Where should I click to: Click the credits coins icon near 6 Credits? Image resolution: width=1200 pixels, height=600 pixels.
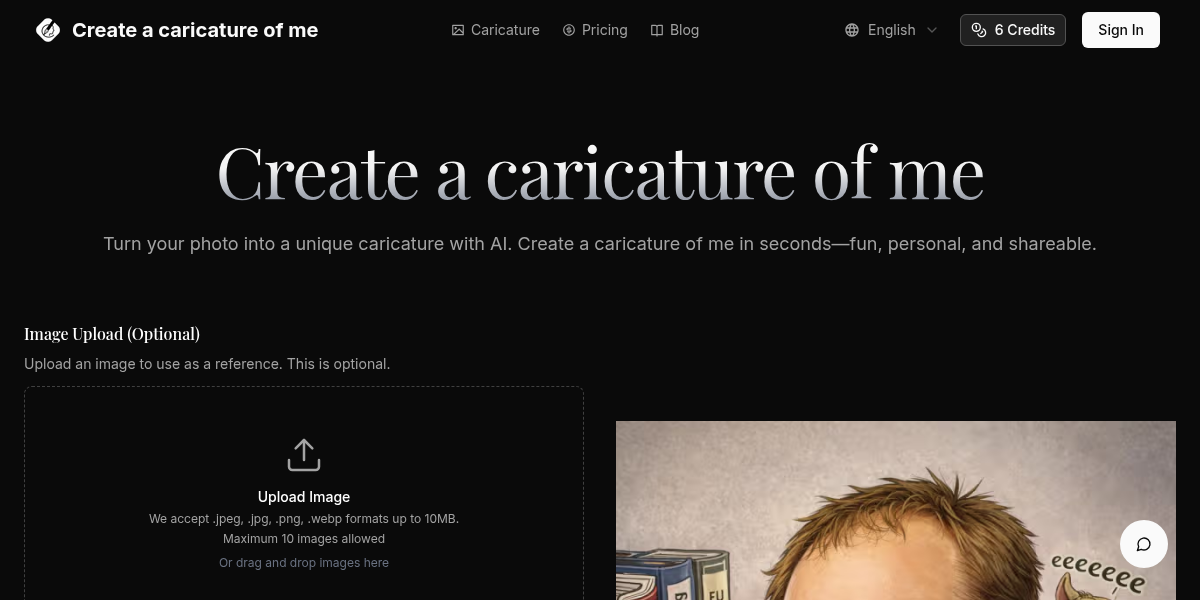(979, 30)
